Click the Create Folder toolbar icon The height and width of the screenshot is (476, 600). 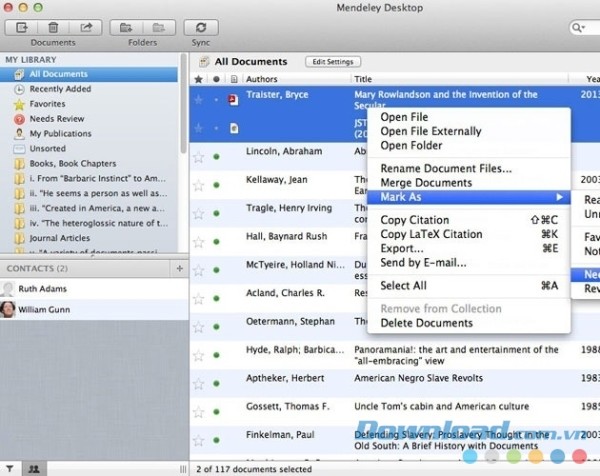click(x=125, y=27)
